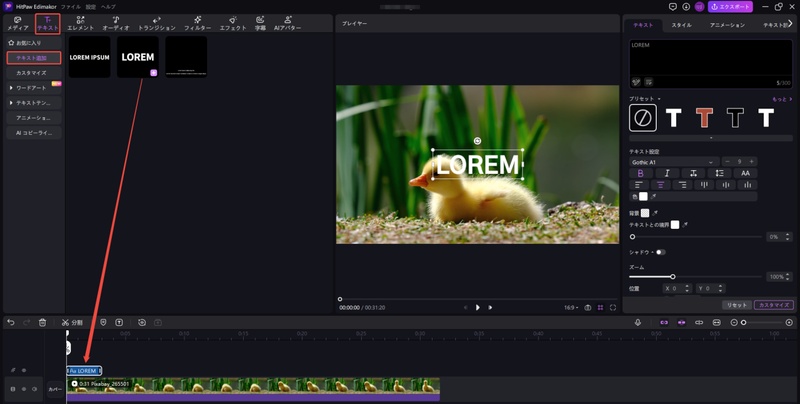Image resolution: width=800 pixels, height=404 pixels.
Task: Choose the red T text preset
Action: click(x=704, y=118)
